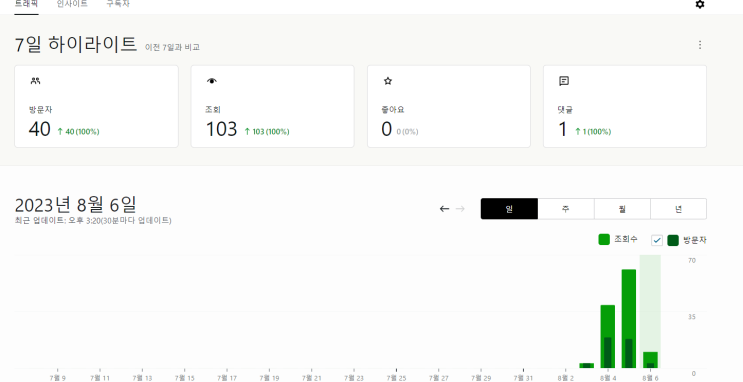Click the ↑ 40 (100%) change value
The image size is (743, 382).
point(78,132)
